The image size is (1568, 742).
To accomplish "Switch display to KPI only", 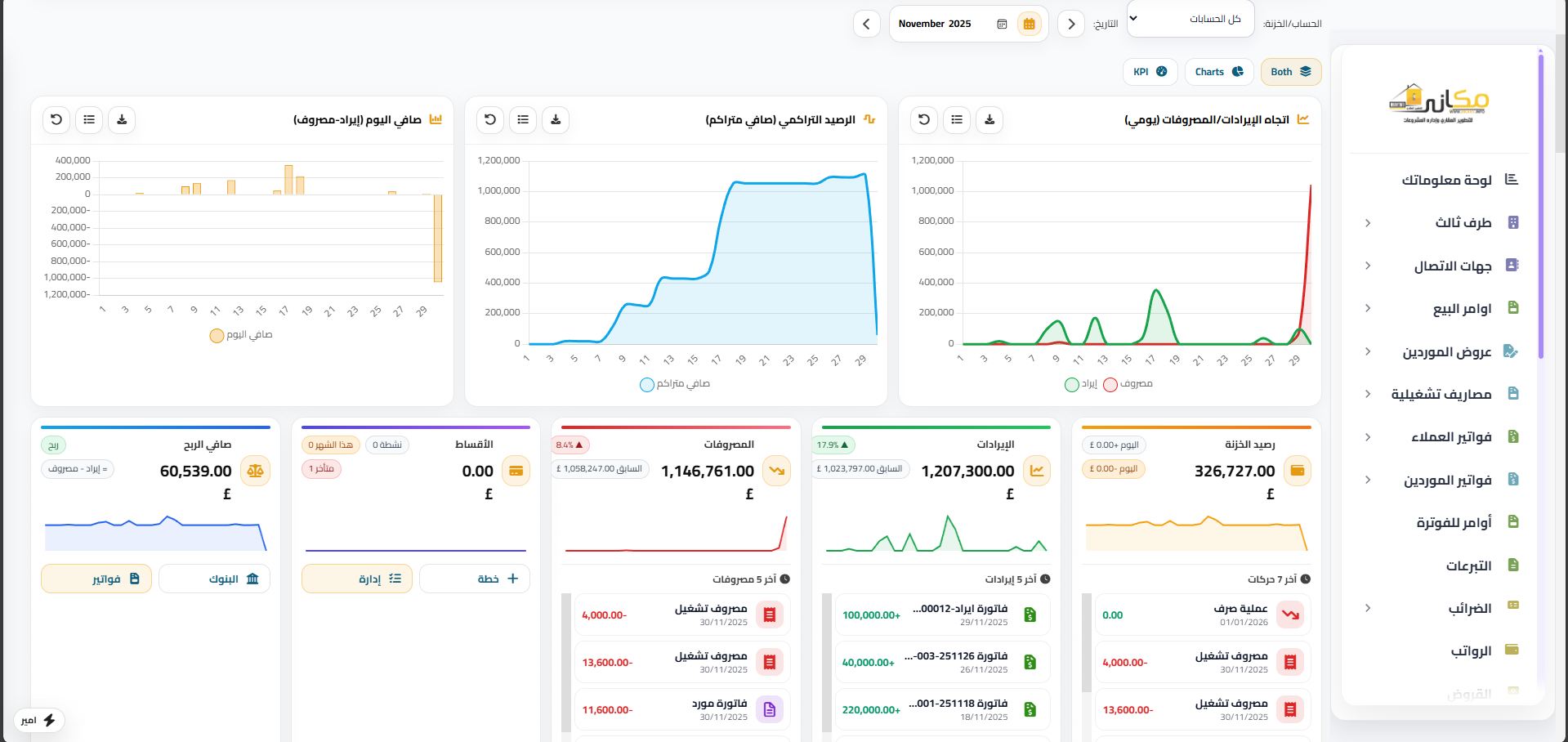I will point(1150,72).
